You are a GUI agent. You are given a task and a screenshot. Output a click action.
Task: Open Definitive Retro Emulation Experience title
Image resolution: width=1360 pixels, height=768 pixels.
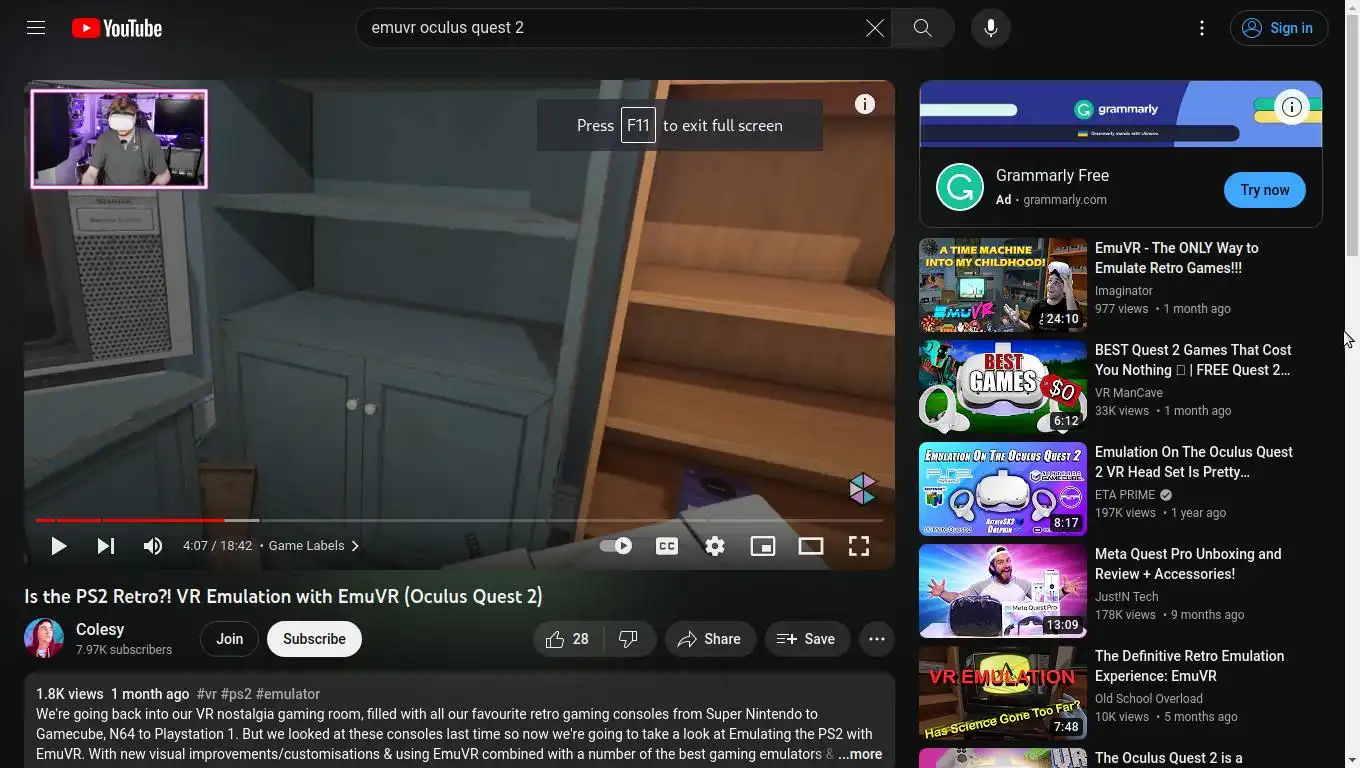pyautogui.click(x=1190, y=666)
